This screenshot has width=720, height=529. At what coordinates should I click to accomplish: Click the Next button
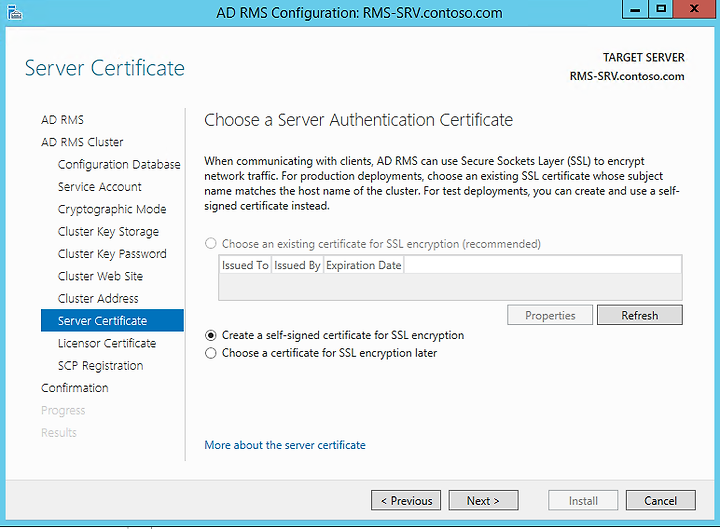[x=484, y=500]
